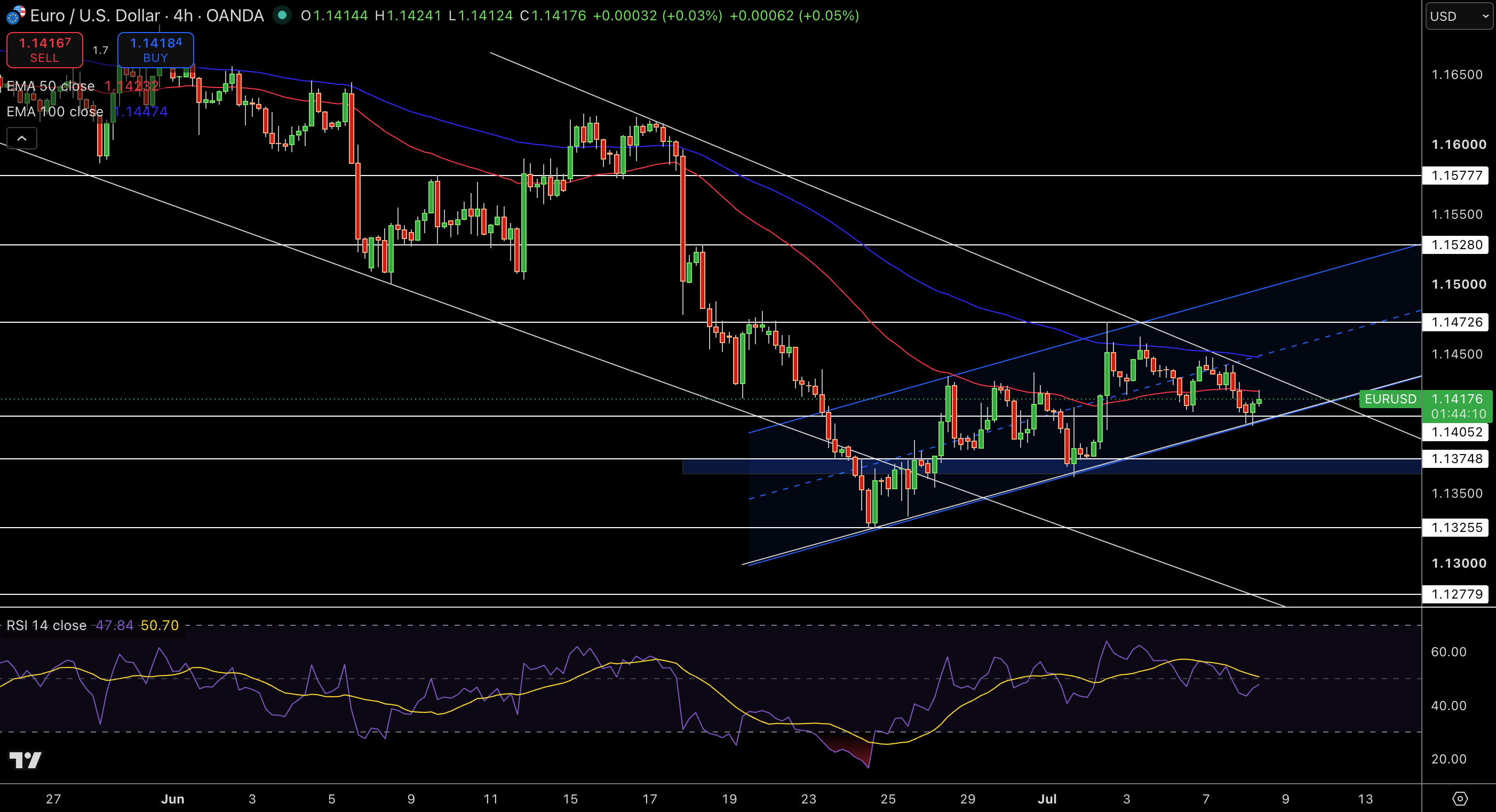The height and width of the screenshot is (812, 1496).
Task: Select the RSI 14 close indicator label
Action: 46,626
